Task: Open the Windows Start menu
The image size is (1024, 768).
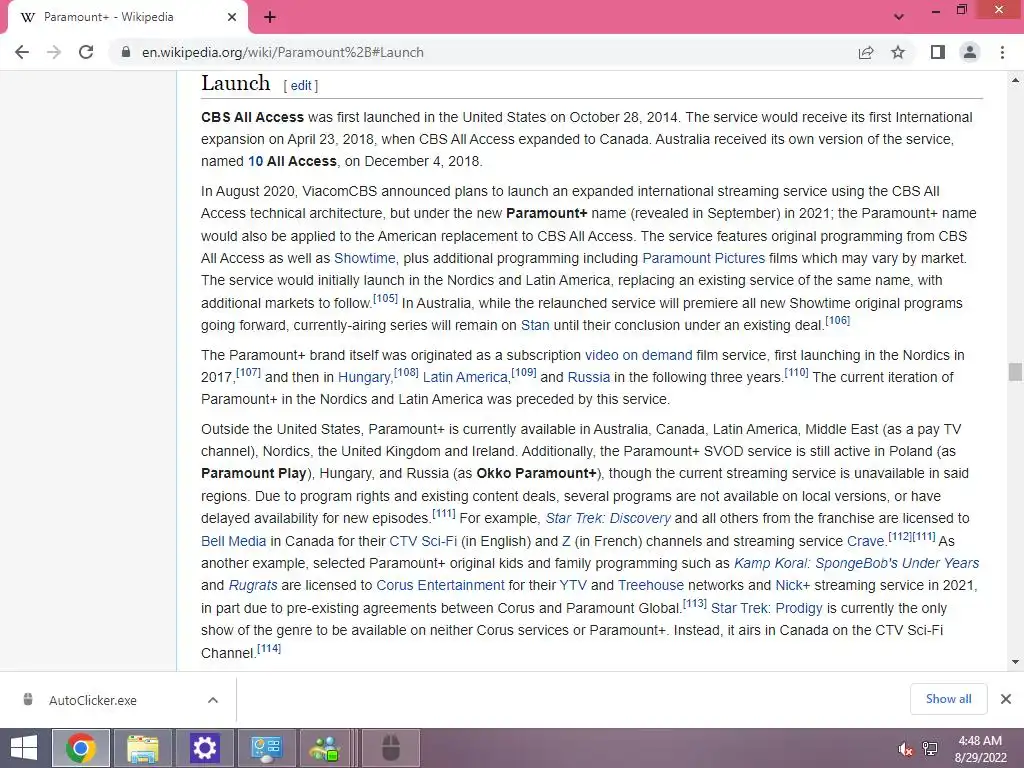Action: coord(24,748)
